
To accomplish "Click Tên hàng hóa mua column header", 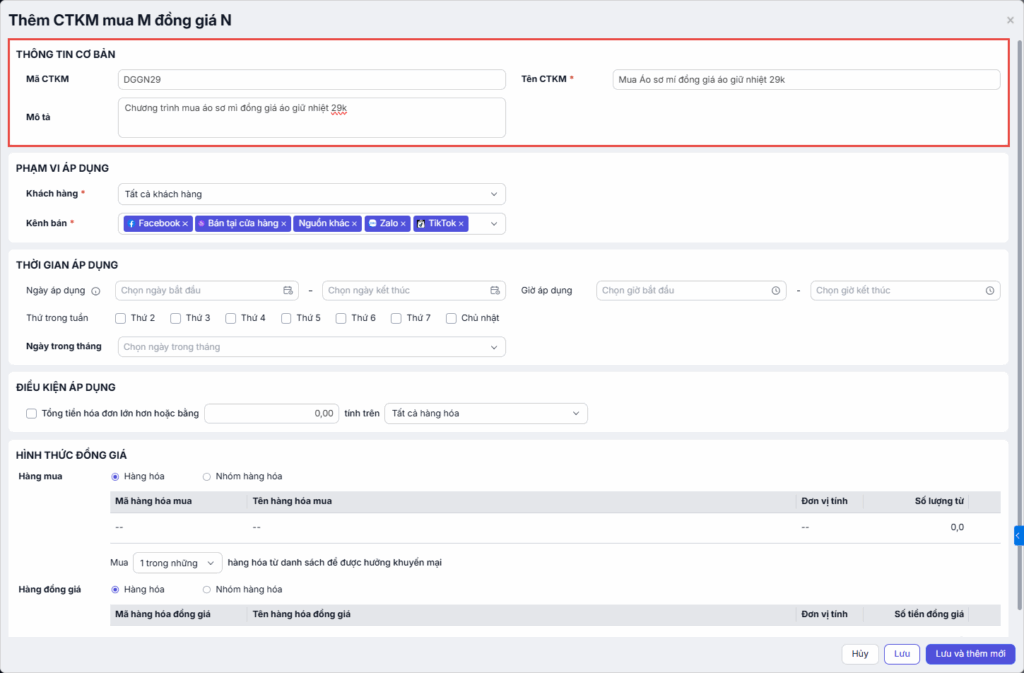I will [292, 501].
